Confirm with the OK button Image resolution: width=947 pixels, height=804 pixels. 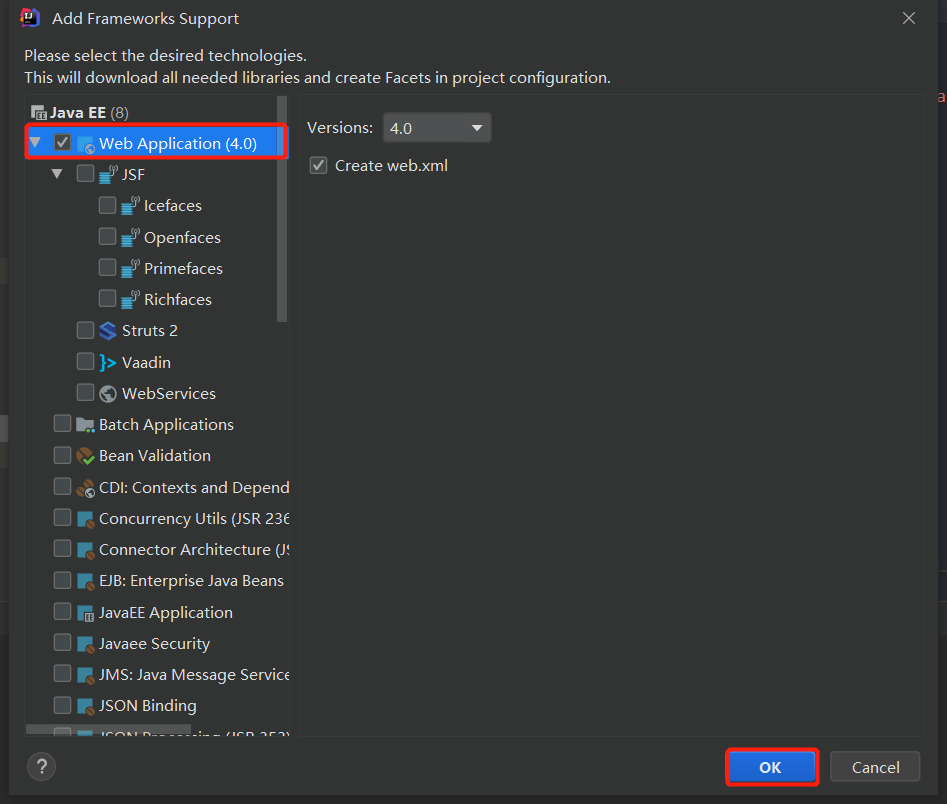(x=771, y=767)
